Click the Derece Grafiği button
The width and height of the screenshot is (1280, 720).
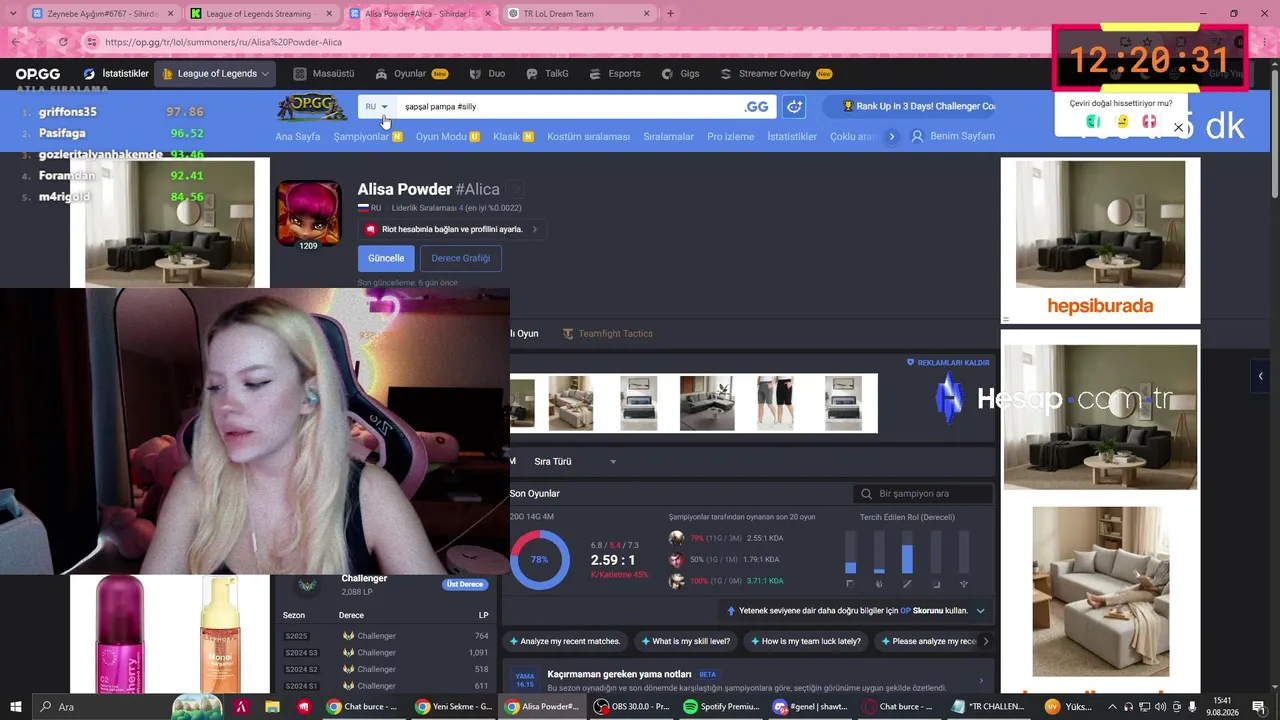pyautogui.click(x=460, y=258)
